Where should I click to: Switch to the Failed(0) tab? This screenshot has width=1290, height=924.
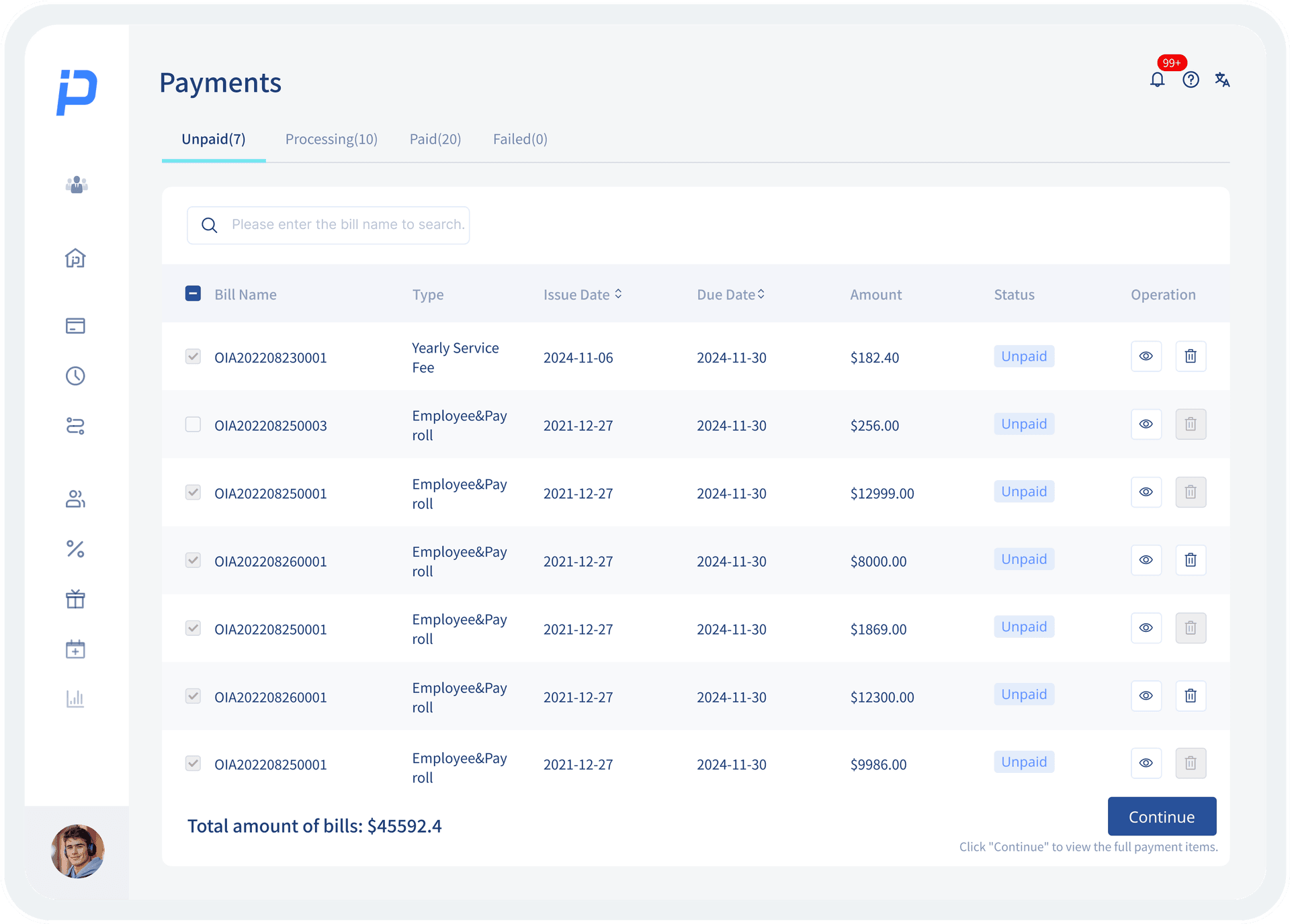click(x=520, y=139)
